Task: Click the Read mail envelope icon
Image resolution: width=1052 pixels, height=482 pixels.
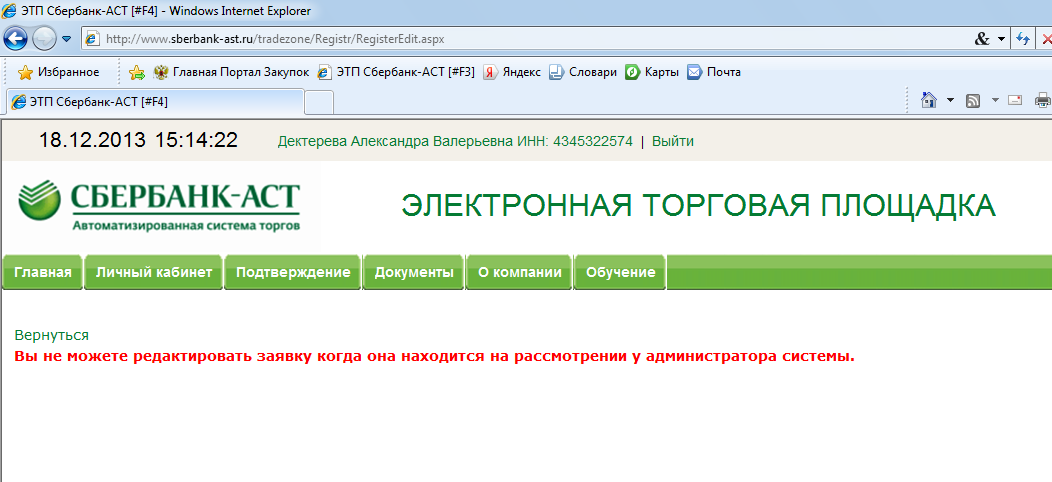Action: [x=1015, y=100]
